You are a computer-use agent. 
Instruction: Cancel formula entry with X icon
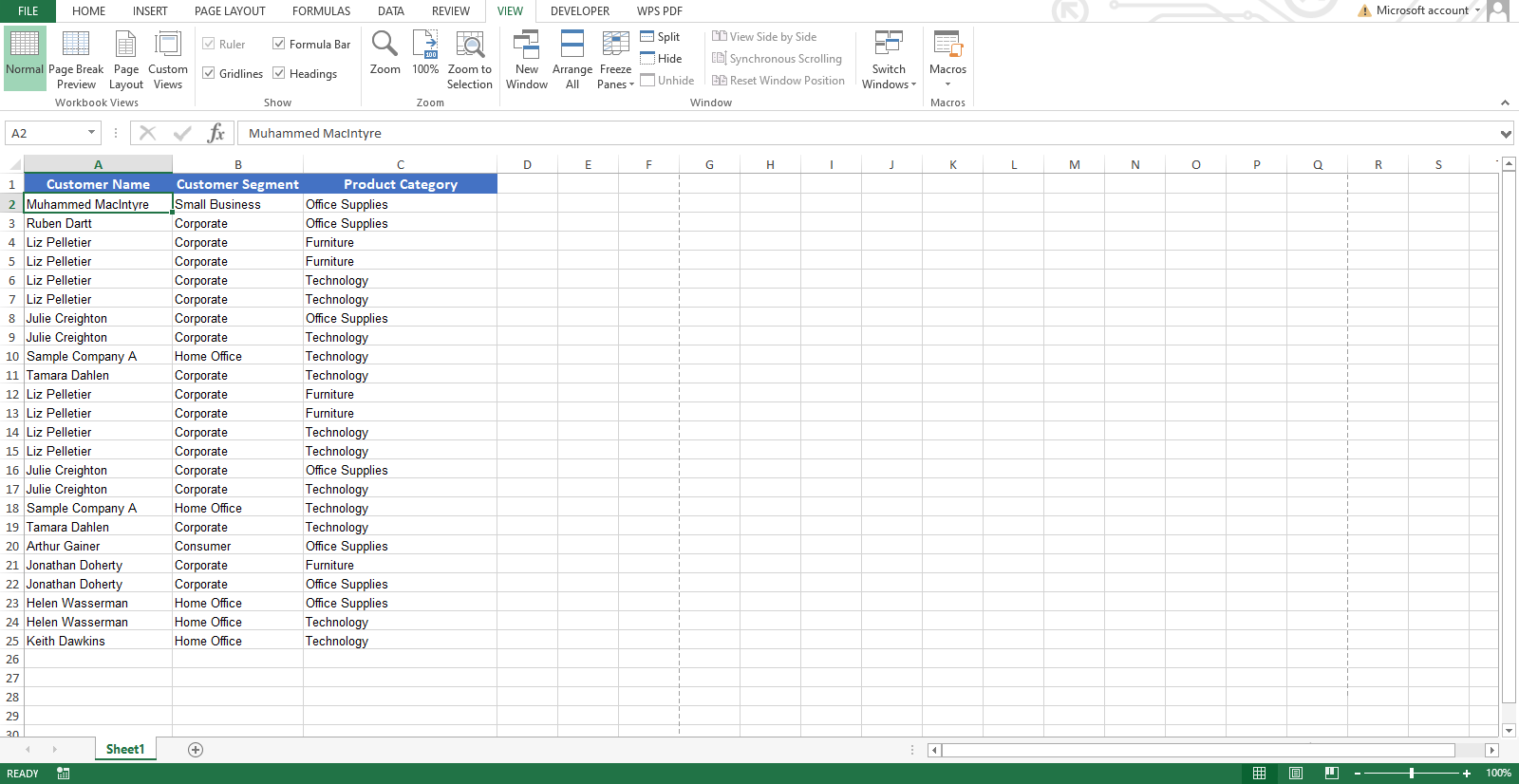[x=147, y=133]
